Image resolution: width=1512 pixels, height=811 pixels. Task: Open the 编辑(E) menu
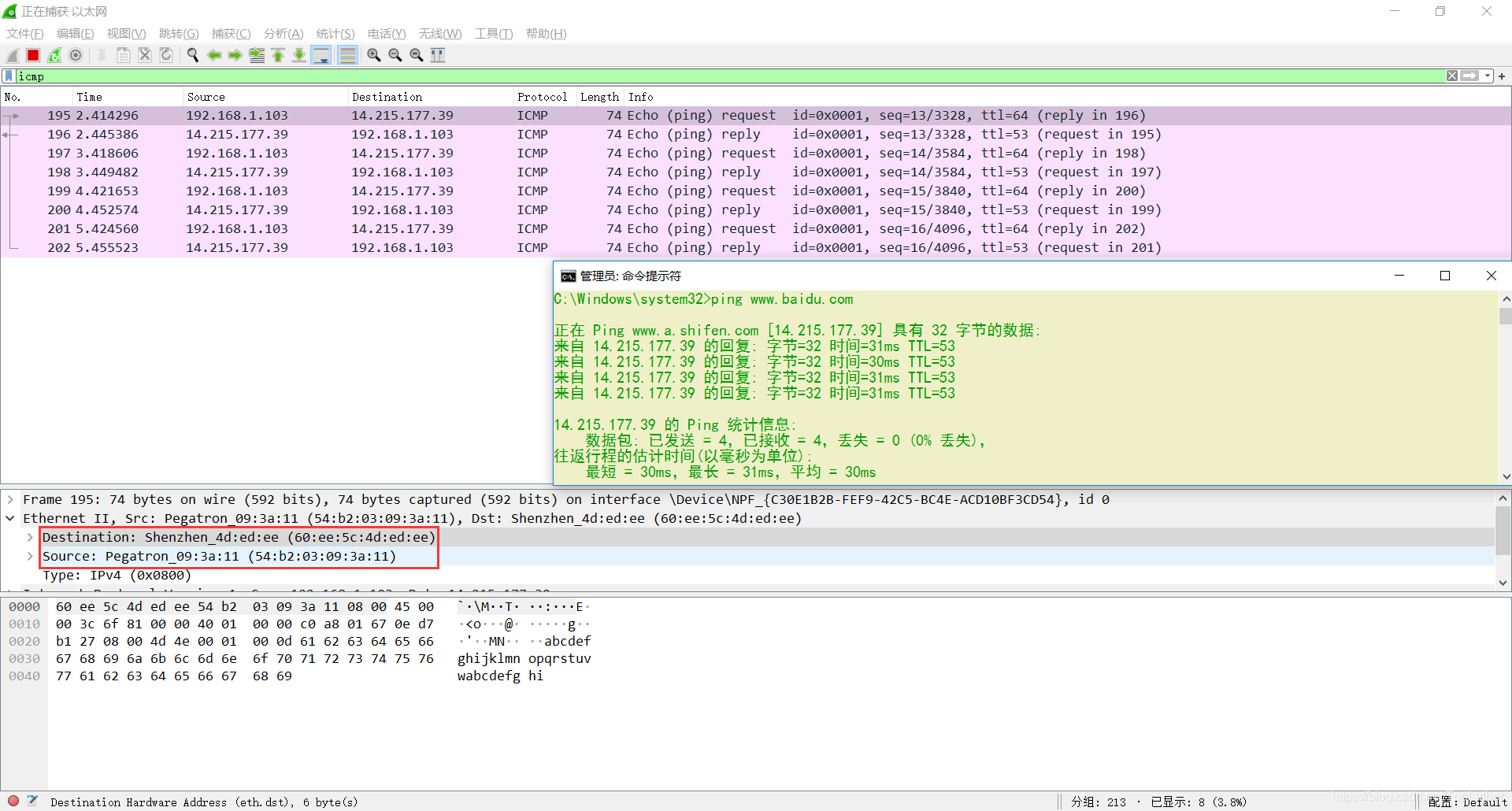[76, 33]
